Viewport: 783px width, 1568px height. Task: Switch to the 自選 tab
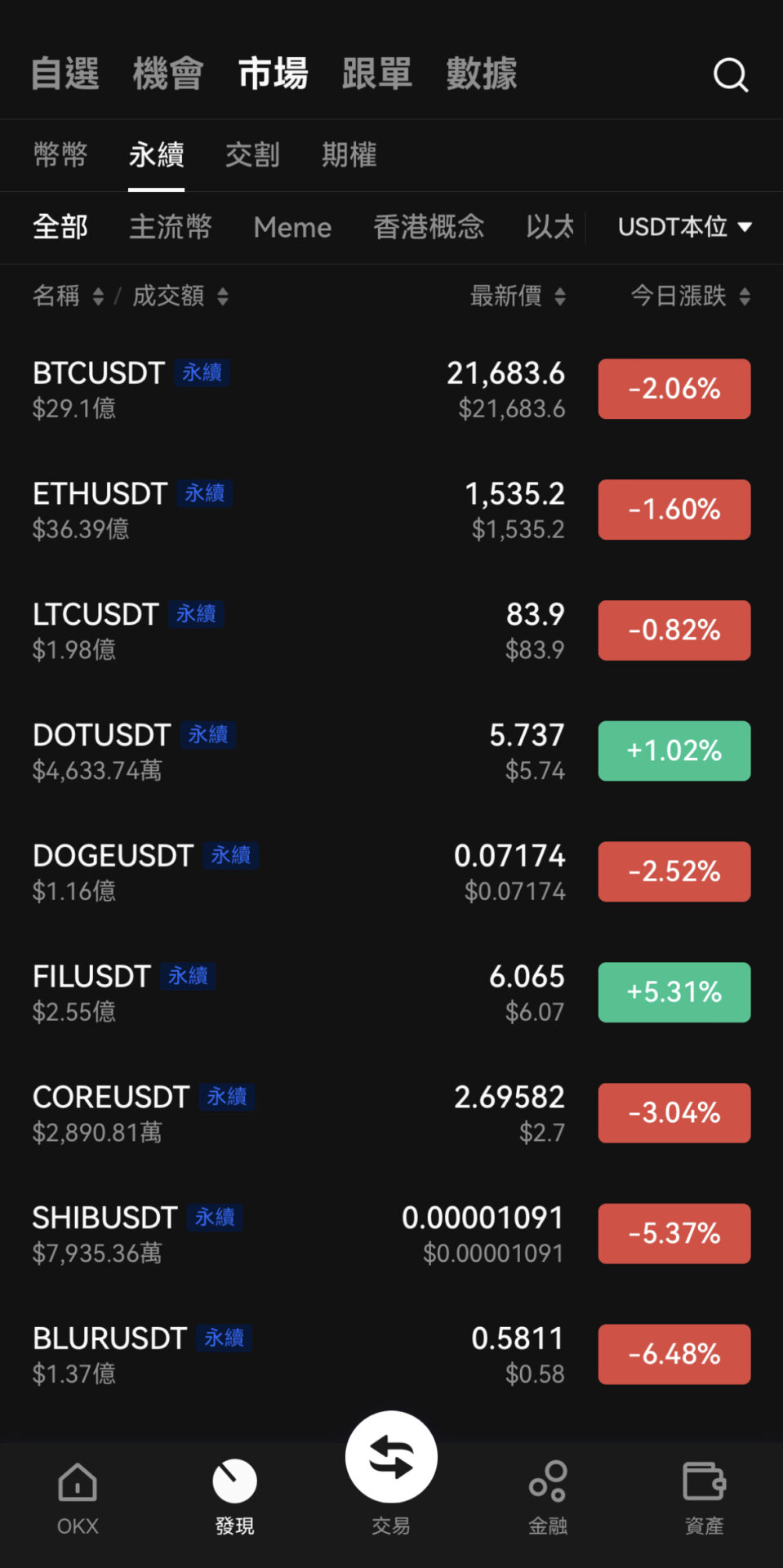65,73
